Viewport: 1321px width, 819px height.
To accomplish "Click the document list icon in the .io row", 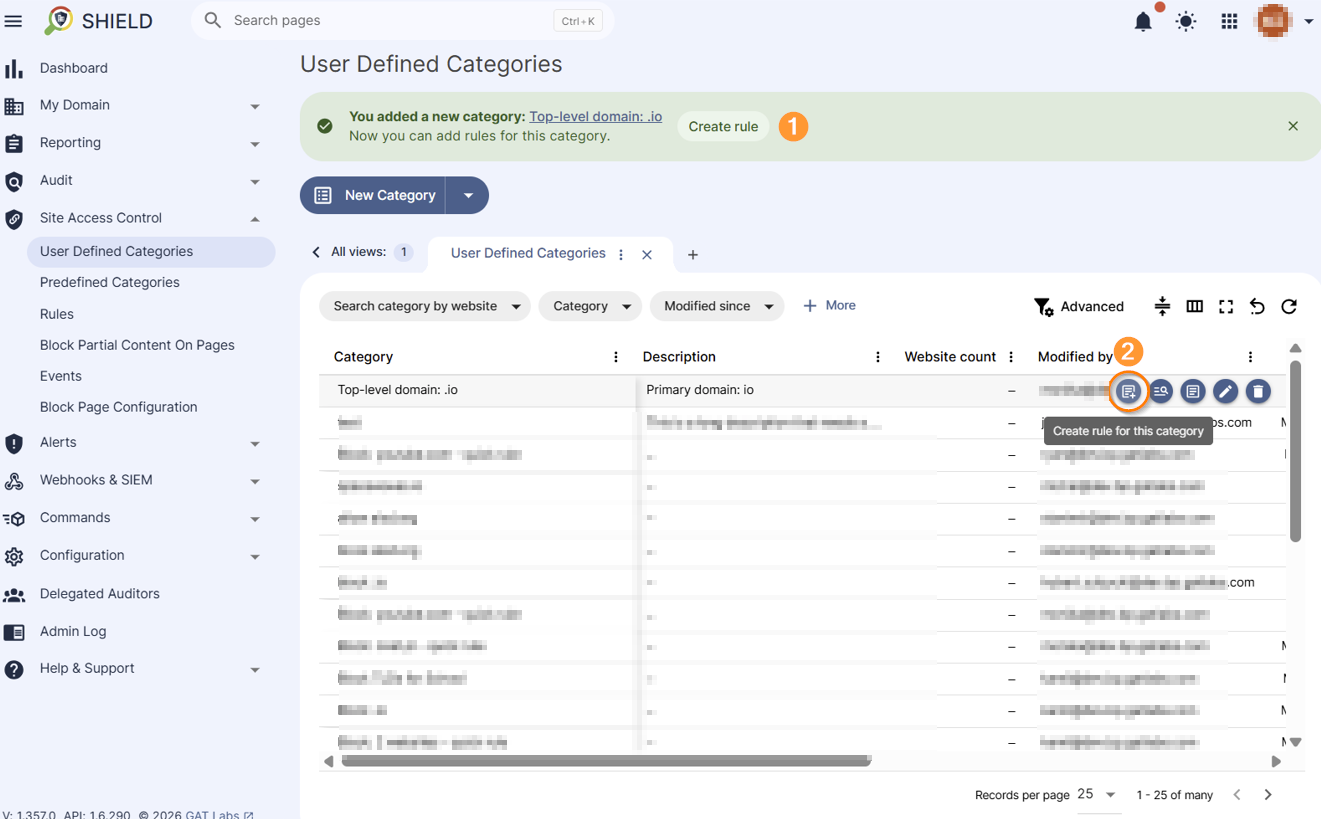I will click(1193, 391).
